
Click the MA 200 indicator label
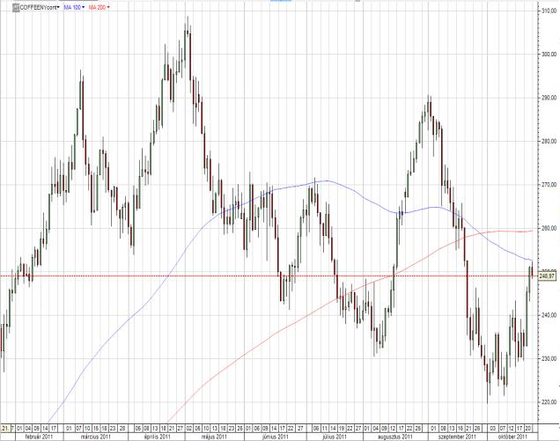97,7
